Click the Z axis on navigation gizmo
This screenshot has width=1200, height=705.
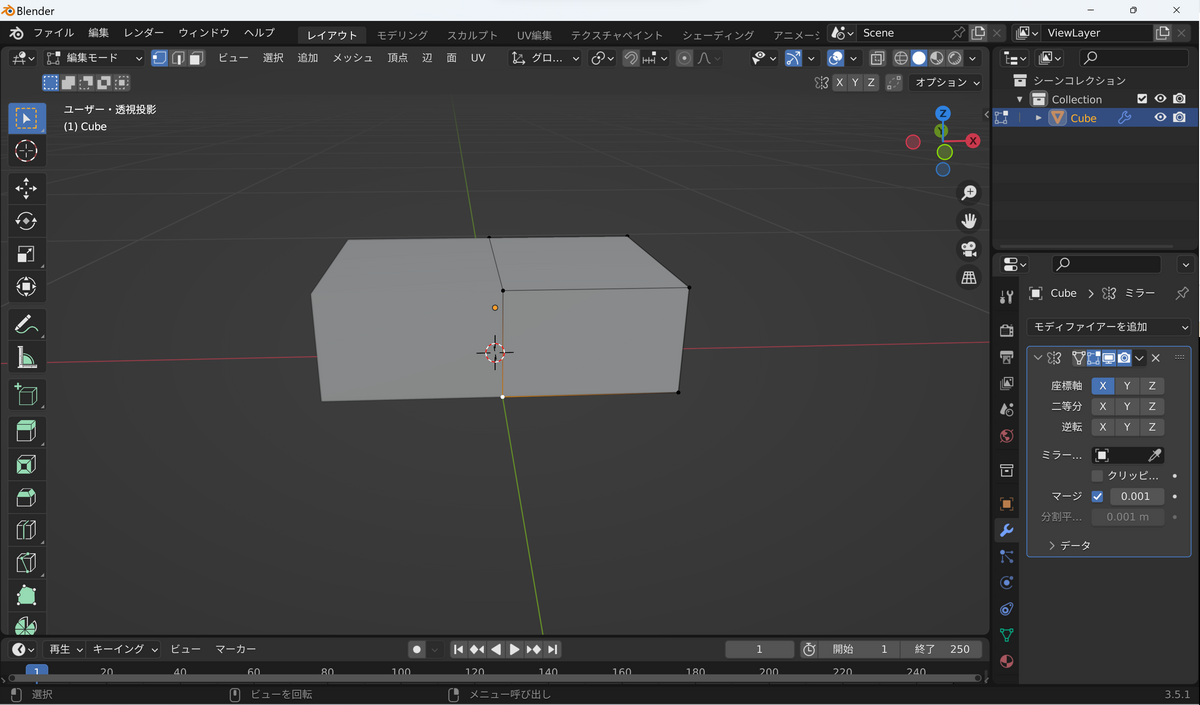[x=942, y=113]
